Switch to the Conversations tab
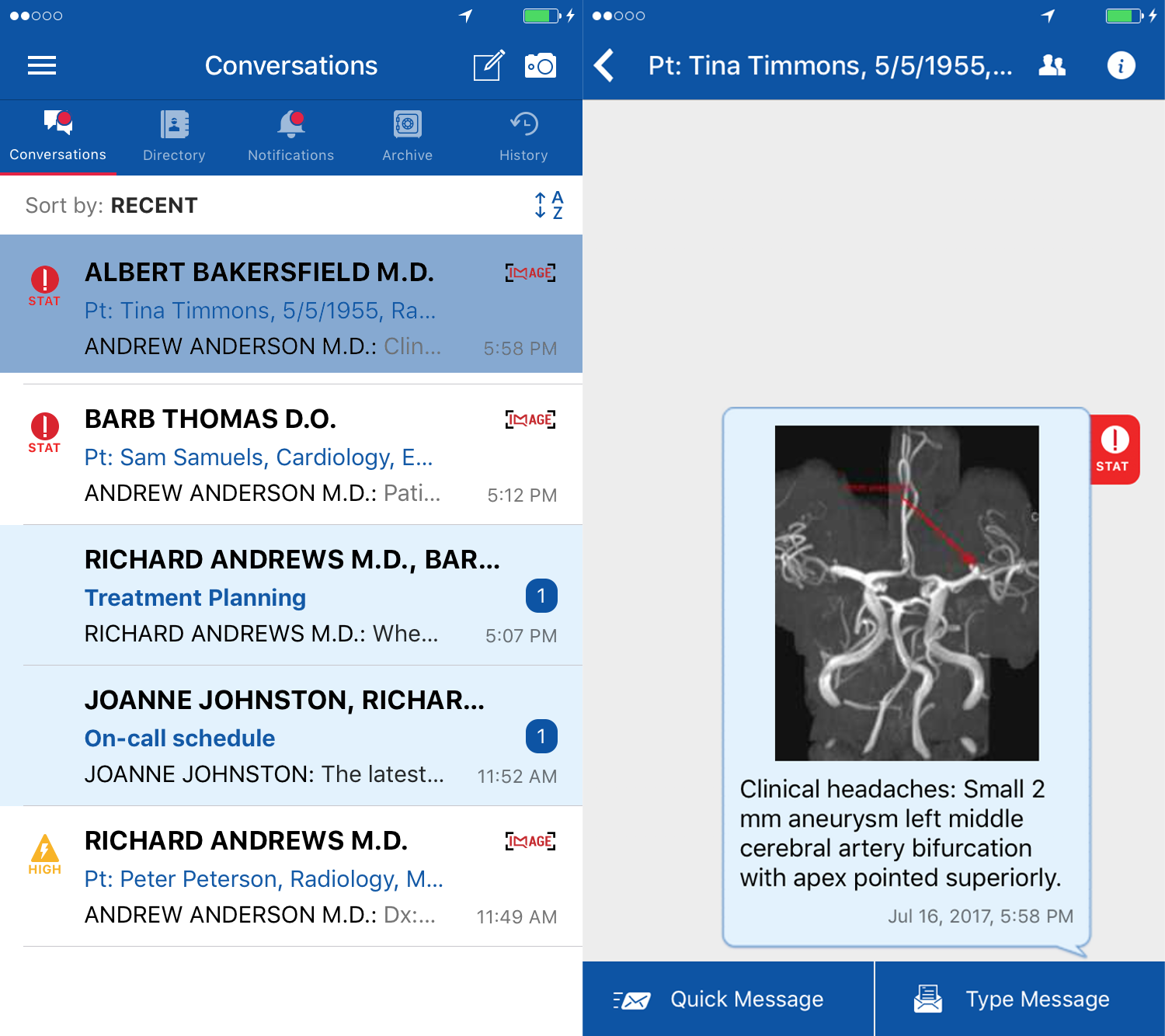 [58, 137]
